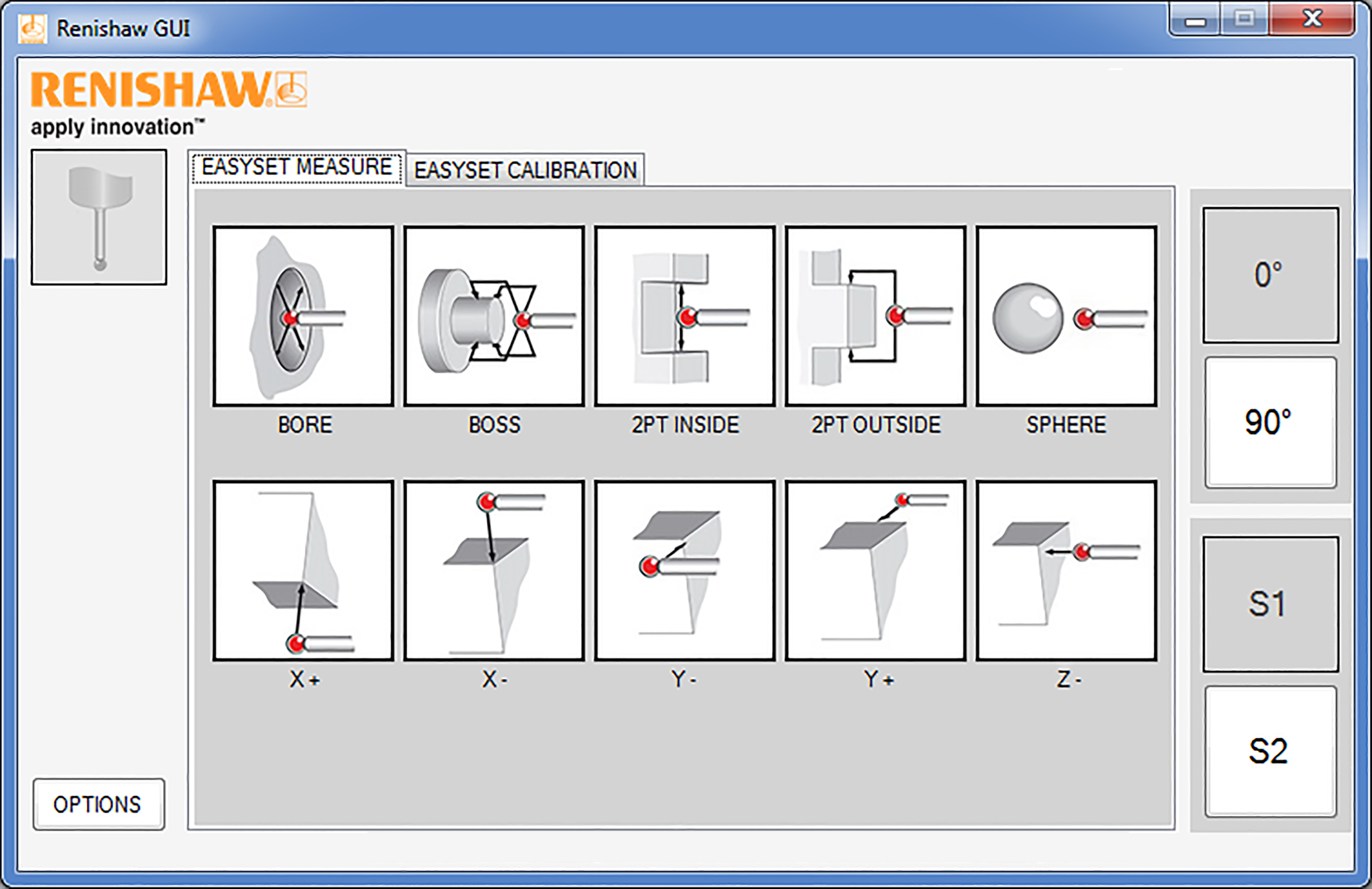1372x889 pixels.
Task: Pick the Z- surface probing icon
Action: pos(1066,570)
